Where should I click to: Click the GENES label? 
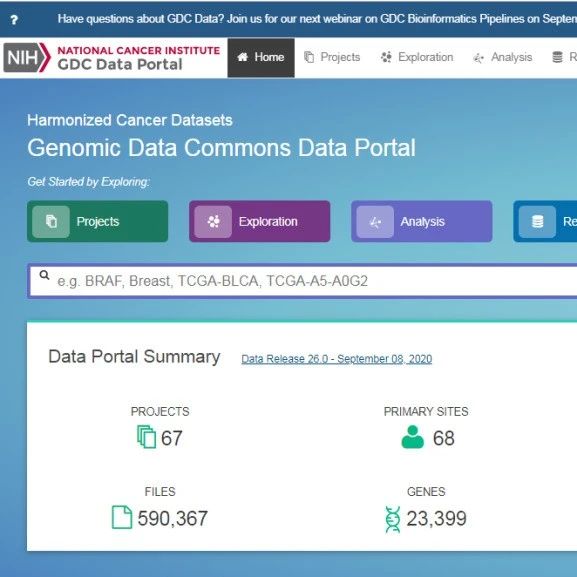point(426,492)
